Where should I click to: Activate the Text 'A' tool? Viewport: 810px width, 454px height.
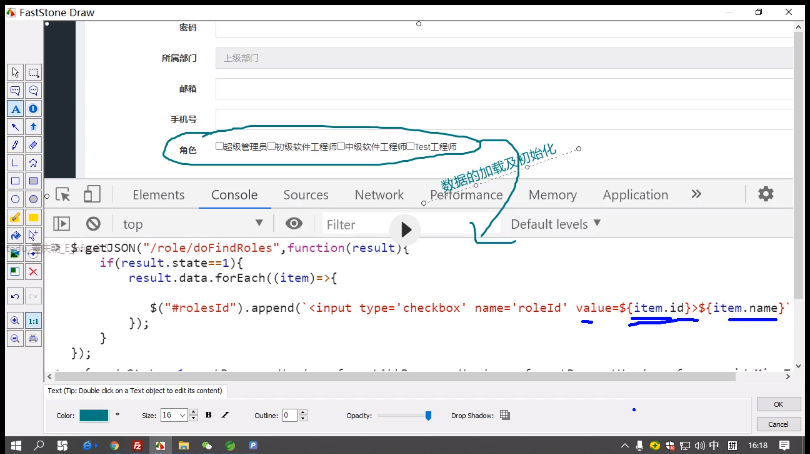pyautogui.click(x=15, y=109)
